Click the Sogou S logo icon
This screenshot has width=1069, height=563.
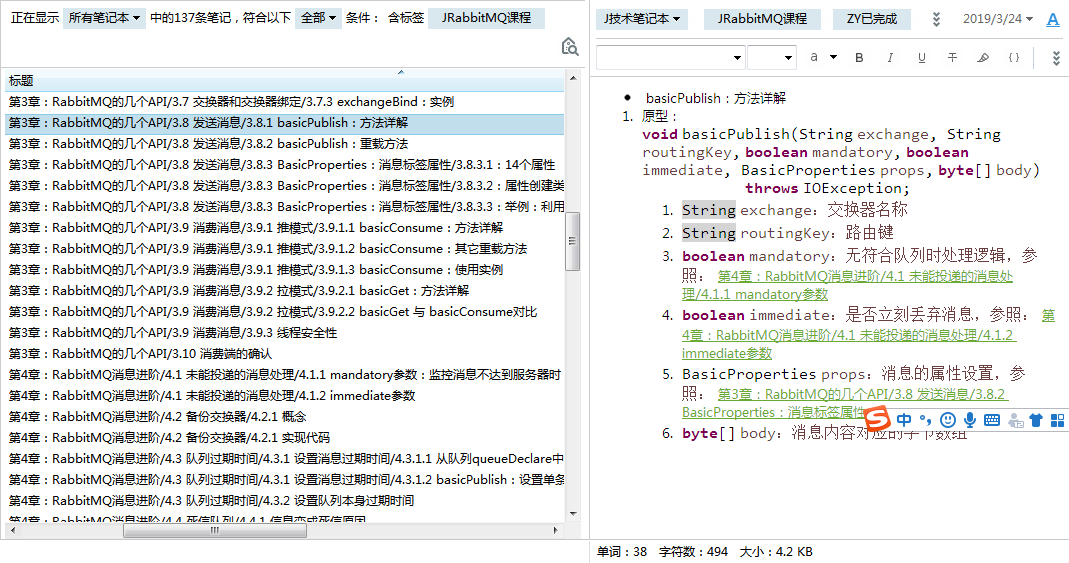click(878, 419)
